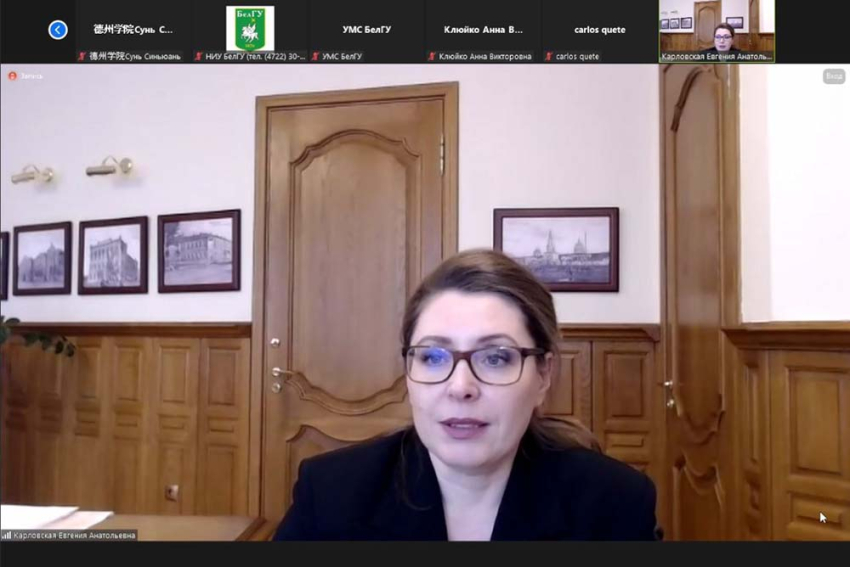Click the Клюйко Анна Викторовна full name label
The image size is (850, 567).
click(x=485, y=57)
